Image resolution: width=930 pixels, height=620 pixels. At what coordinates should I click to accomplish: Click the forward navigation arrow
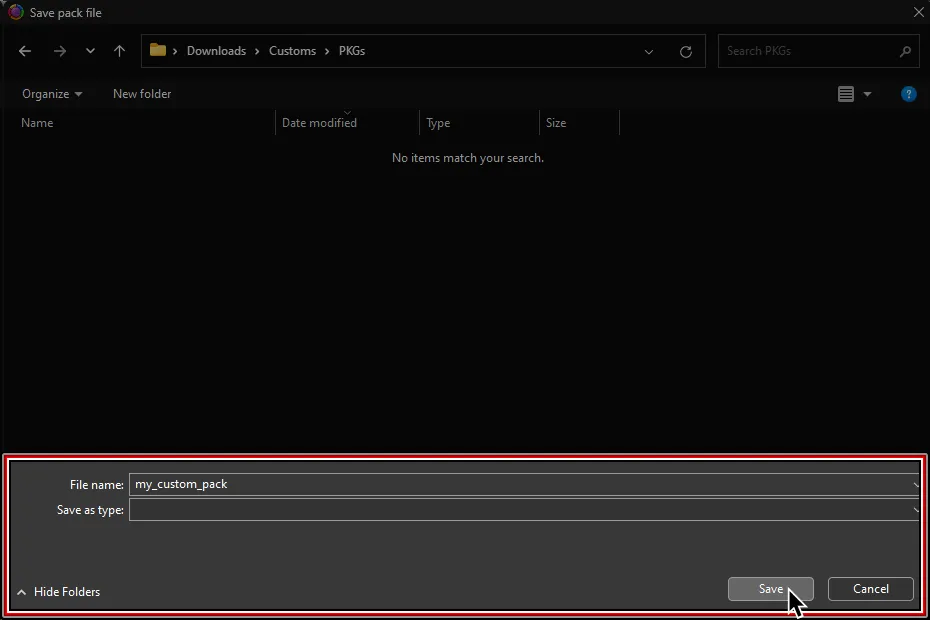tap(59, 51)
